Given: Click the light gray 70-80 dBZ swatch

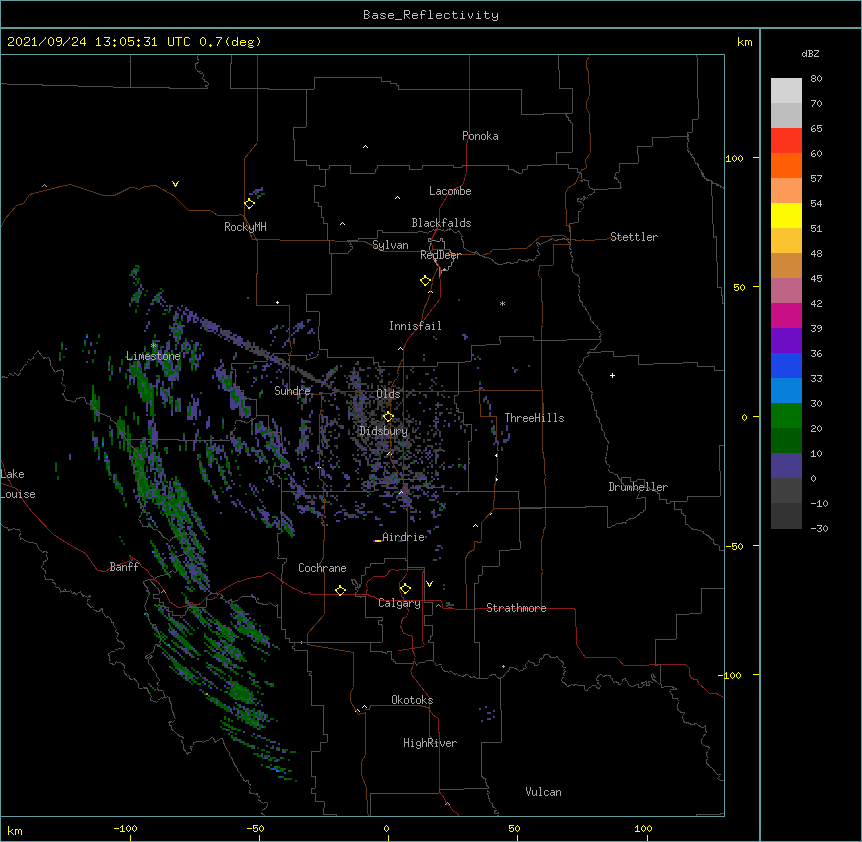Looking at the screenshot, I should point(786,91).
